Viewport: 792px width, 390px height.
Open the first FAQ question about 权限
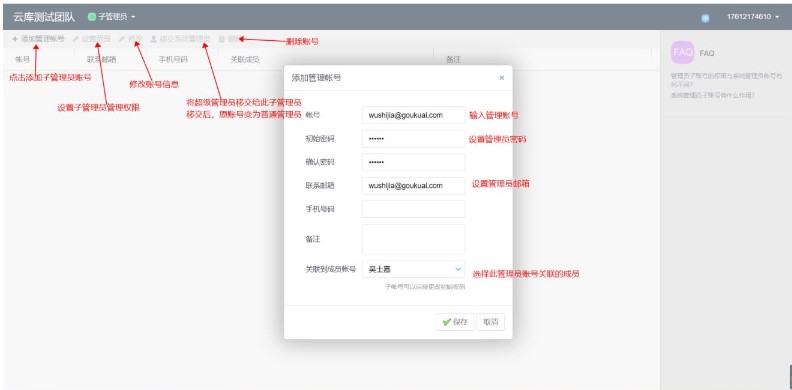726,80
